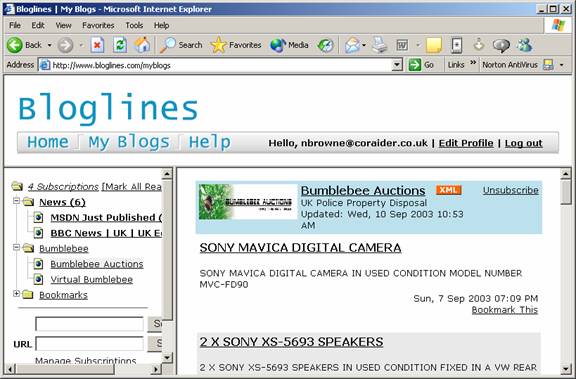Click the search input field above URL
576x379 pixels.
pyautogui.click(x=89, y=324)
